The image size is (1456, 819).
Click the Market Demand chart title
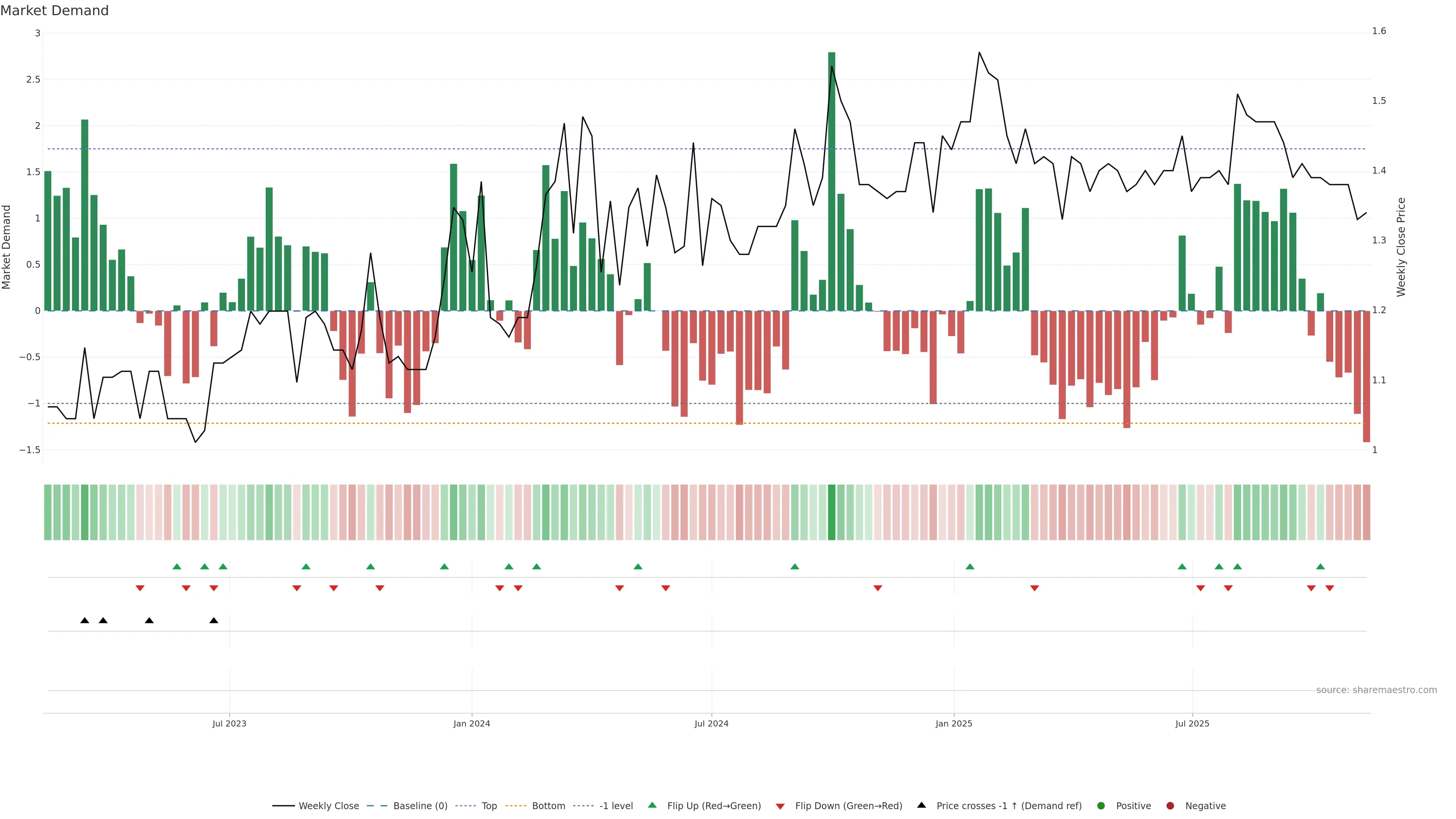54,11
